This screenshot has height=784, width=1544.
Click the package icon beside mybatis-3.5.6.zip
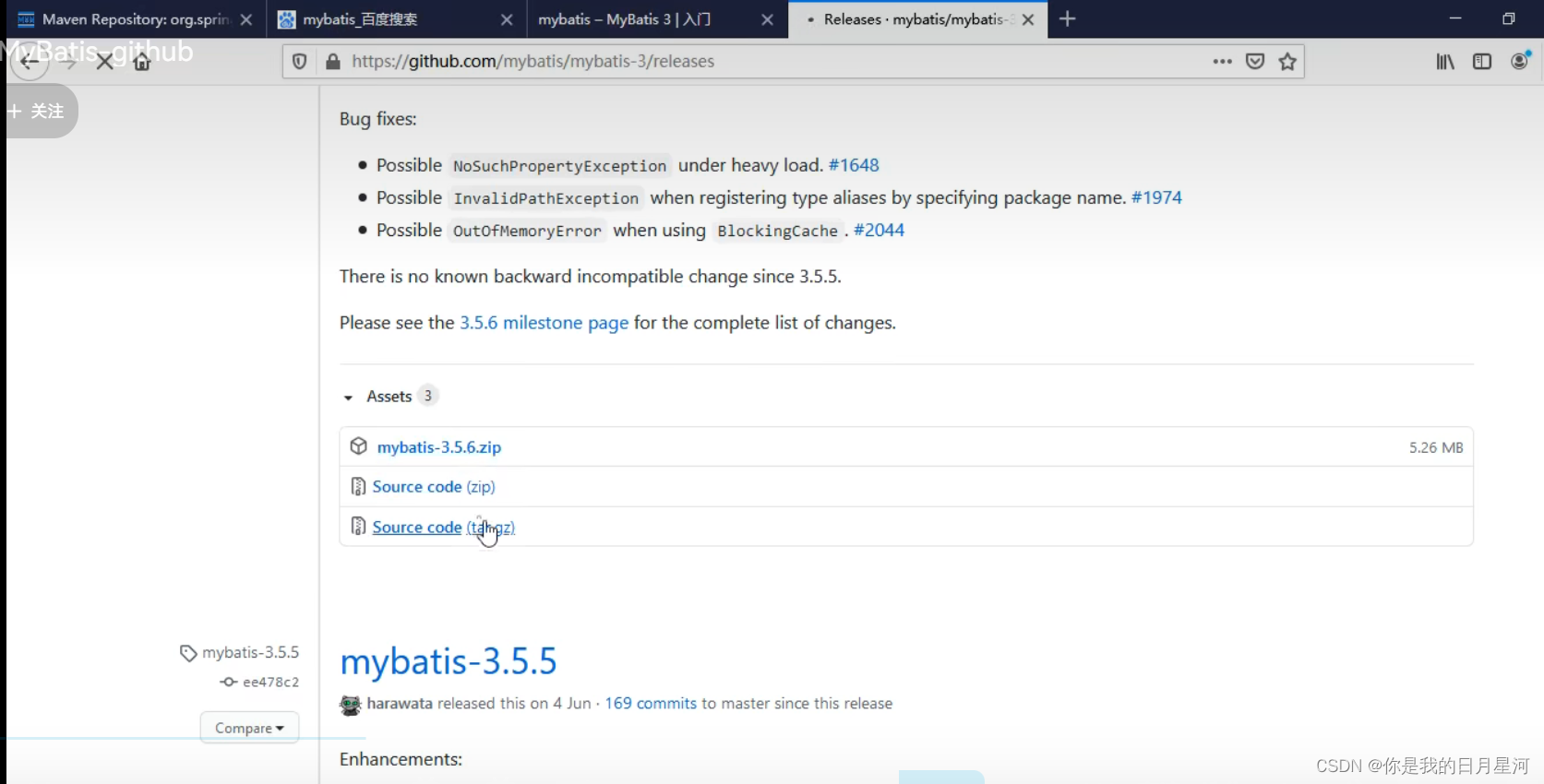click(x=359, y=446)
